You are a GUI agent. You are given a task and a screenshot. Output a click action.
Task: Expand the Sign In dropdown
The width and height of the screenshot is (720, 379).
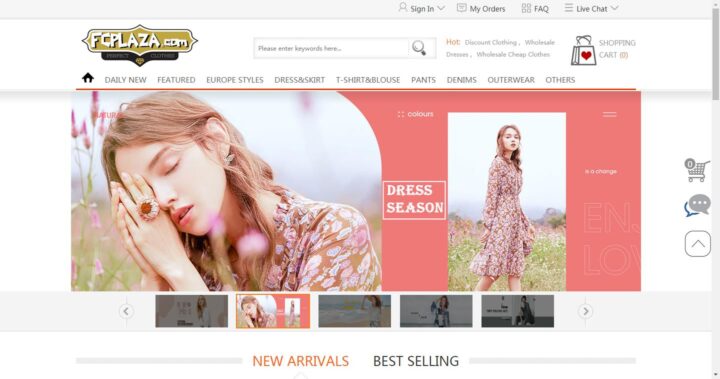pos(422,8)
